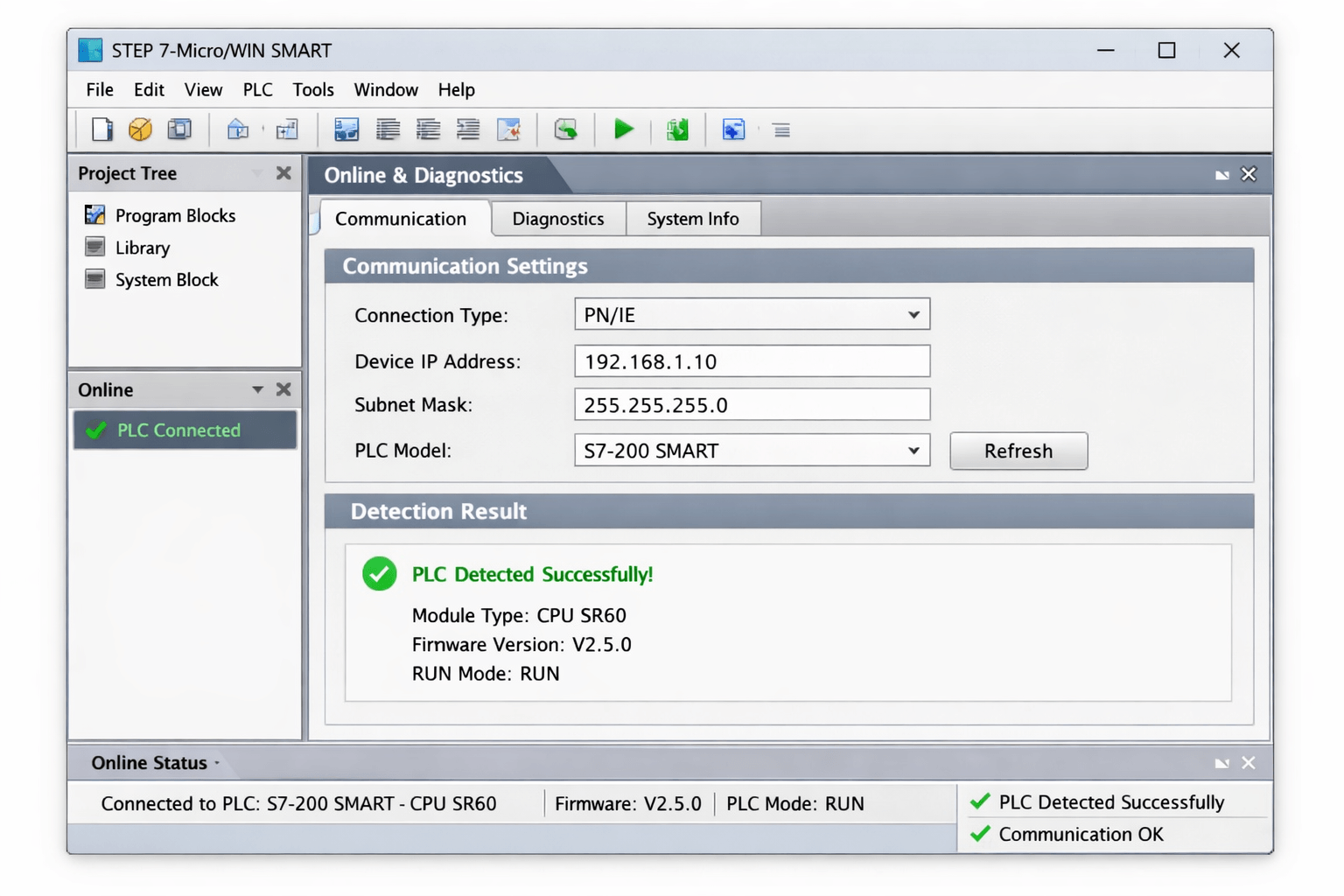Viewport: 1344px width, 896px height.
Task: Click the 'Firmware Version: V2.5.0' text
Action: (521, 644)
